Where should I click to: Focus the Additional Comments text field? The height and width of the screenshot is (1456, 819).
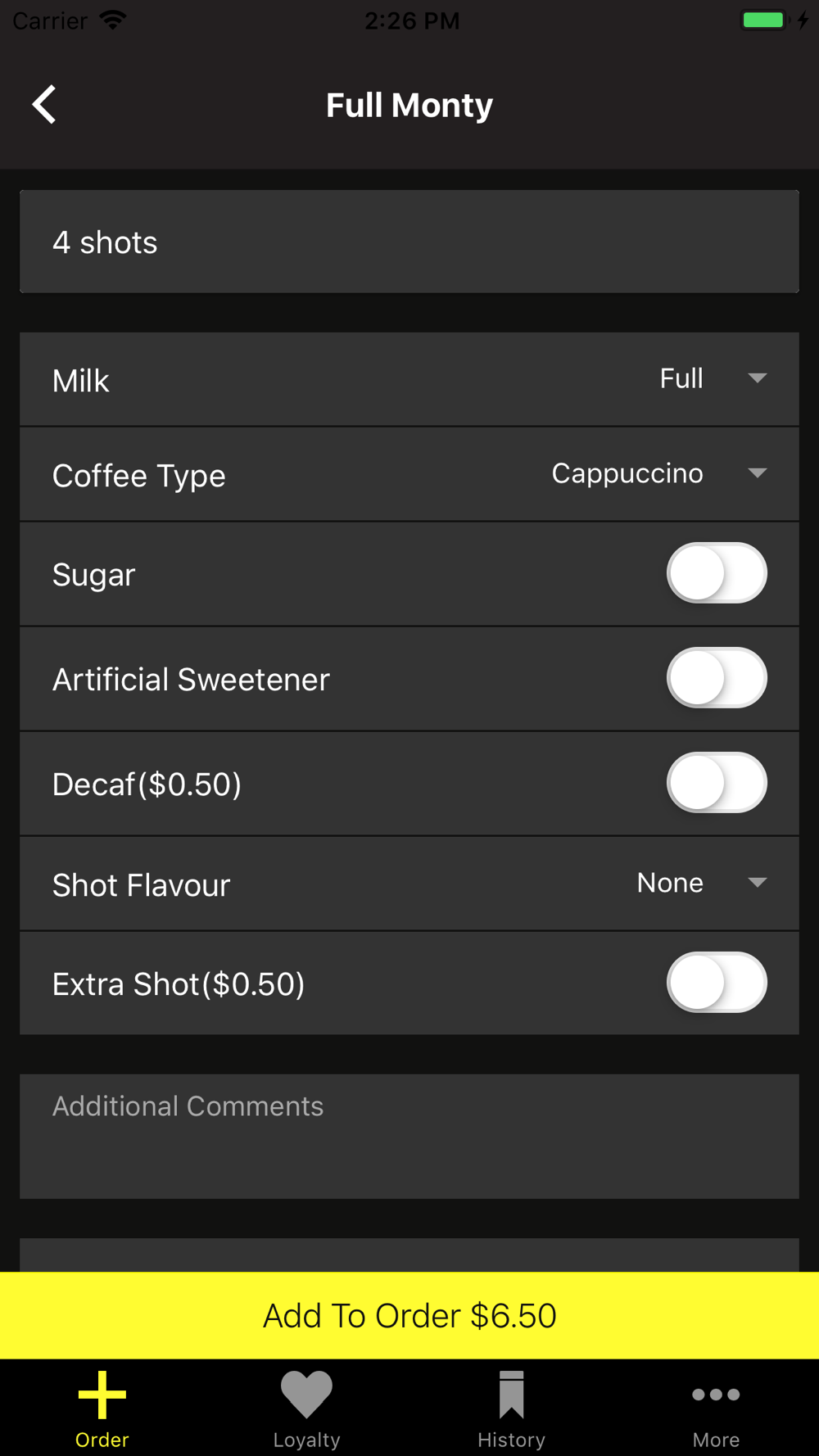point(409,1137)
